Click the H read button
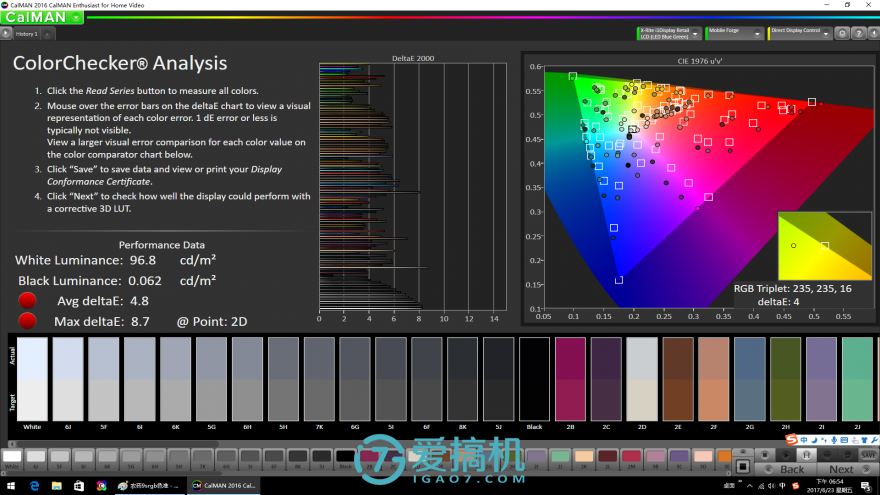 pyautogui.click(x=806, y=455)
